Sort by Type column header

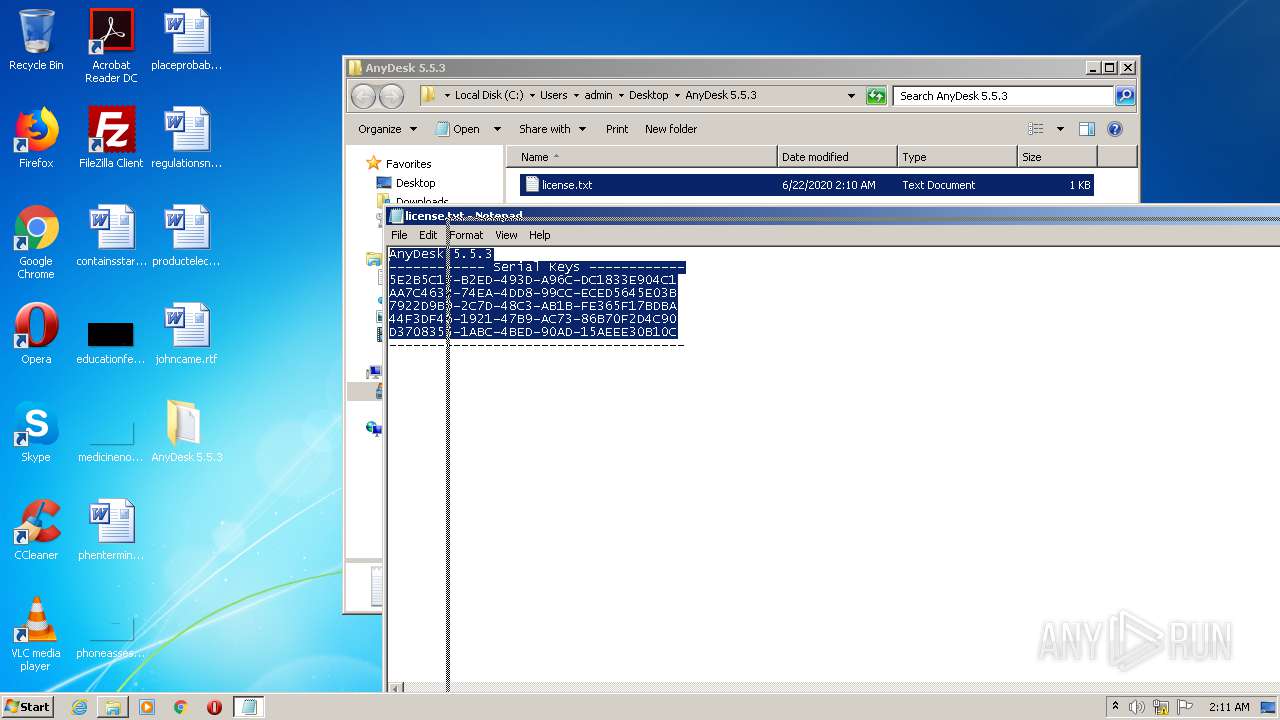click(x=957, y=157)
